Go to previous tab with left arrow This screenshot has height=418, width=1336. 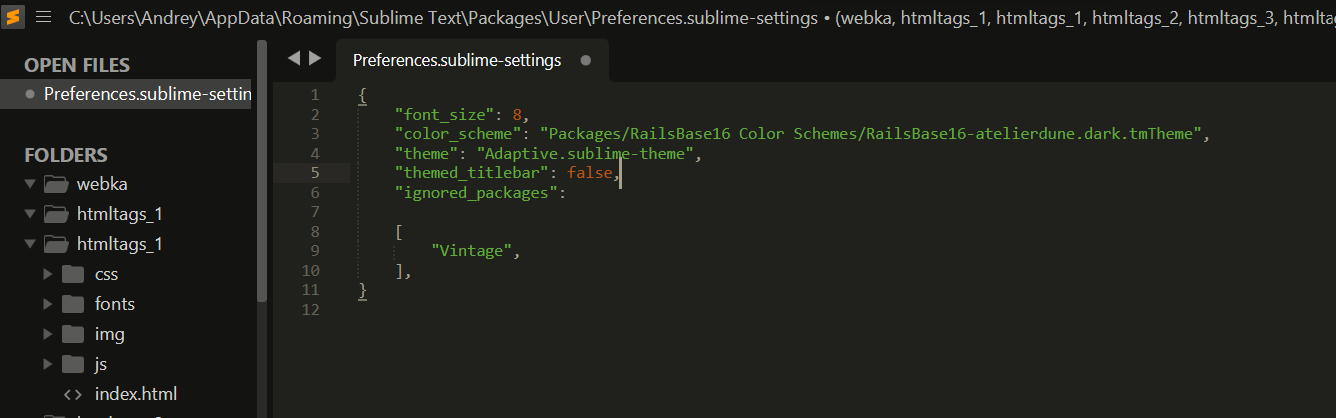click(294, 58)
